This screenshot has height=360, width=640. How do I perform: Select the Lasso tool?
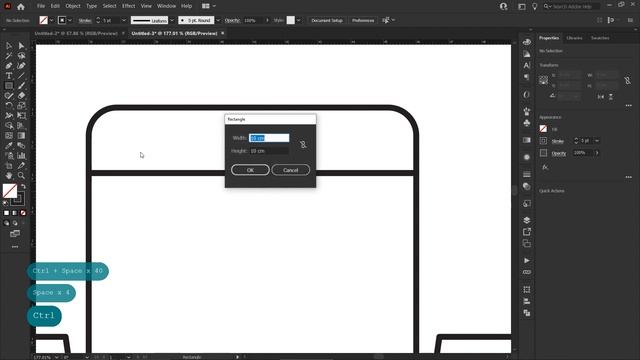coord(21,56)
